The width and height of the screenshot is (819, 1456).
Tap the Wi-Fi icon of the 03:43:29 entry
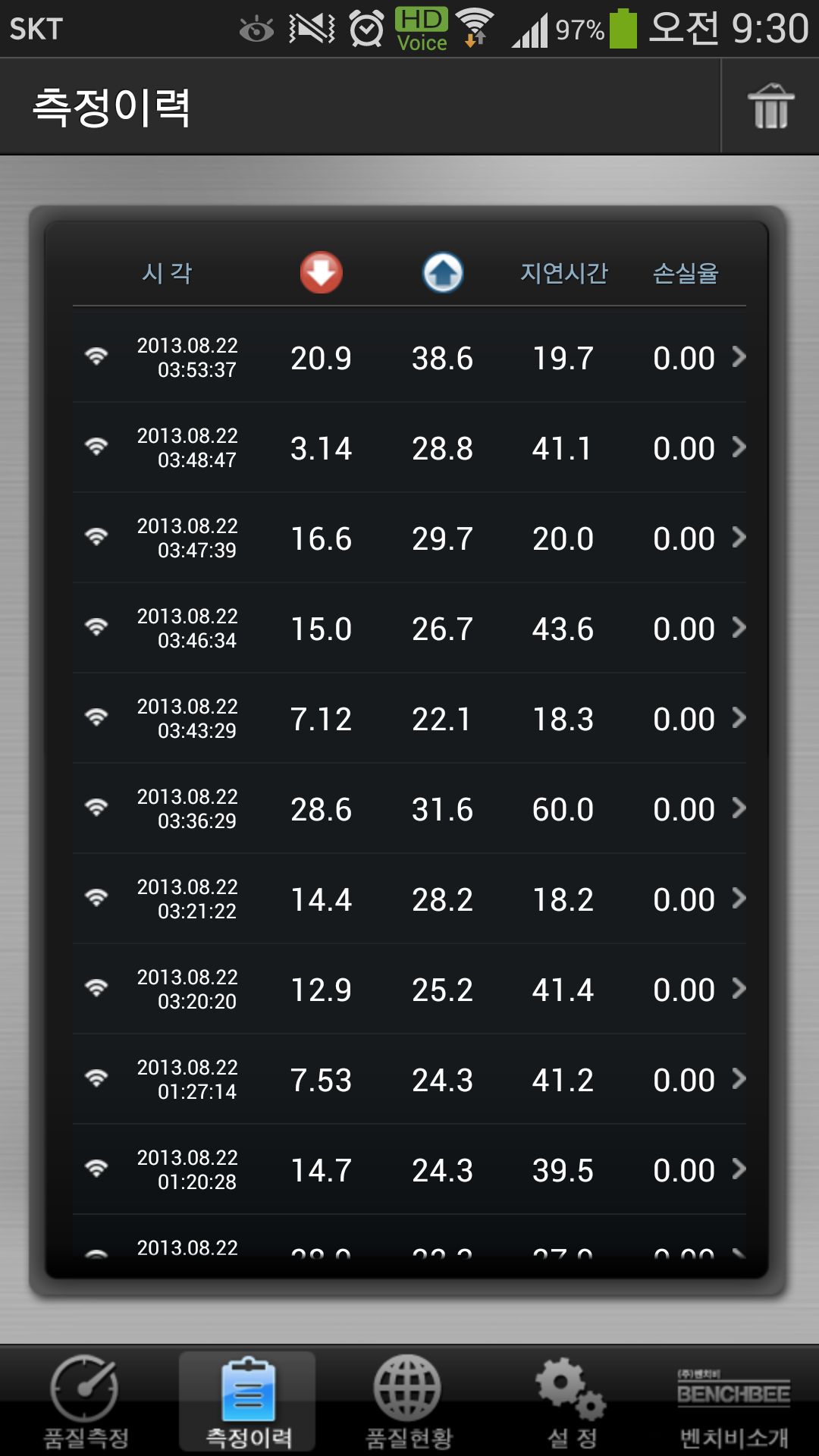96,717
